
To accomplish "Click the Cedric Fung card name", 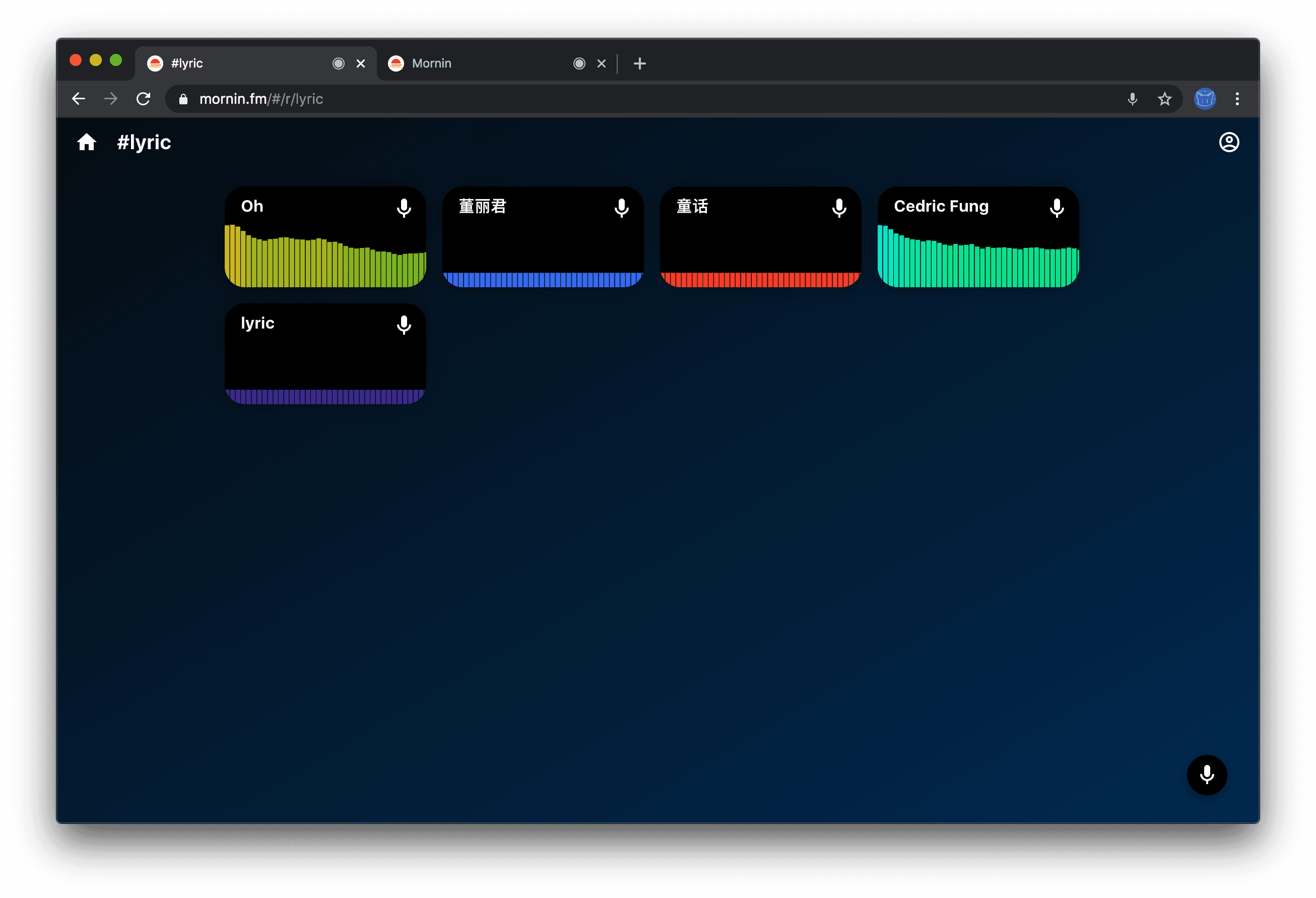I will coord(941,207).
